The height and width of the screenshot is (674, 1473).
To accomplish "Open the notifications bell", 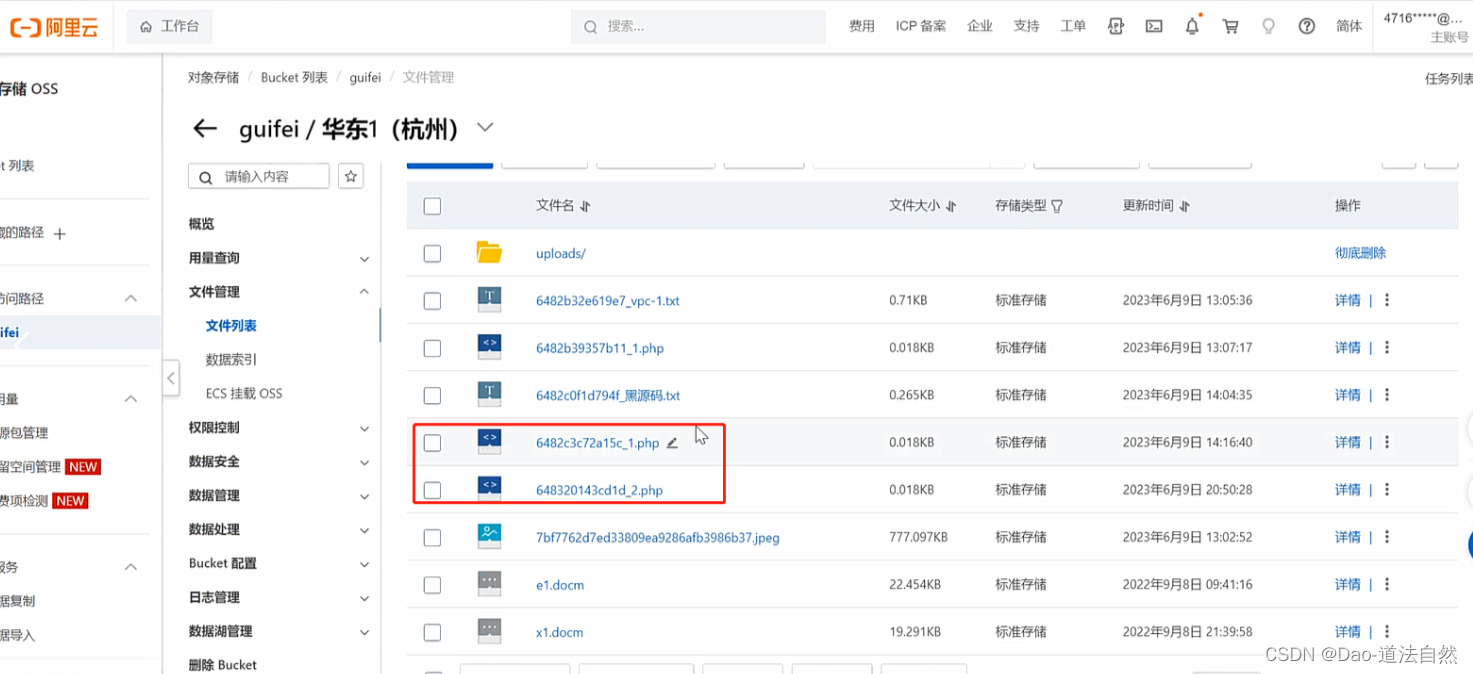I will (x=1192, y=26).
